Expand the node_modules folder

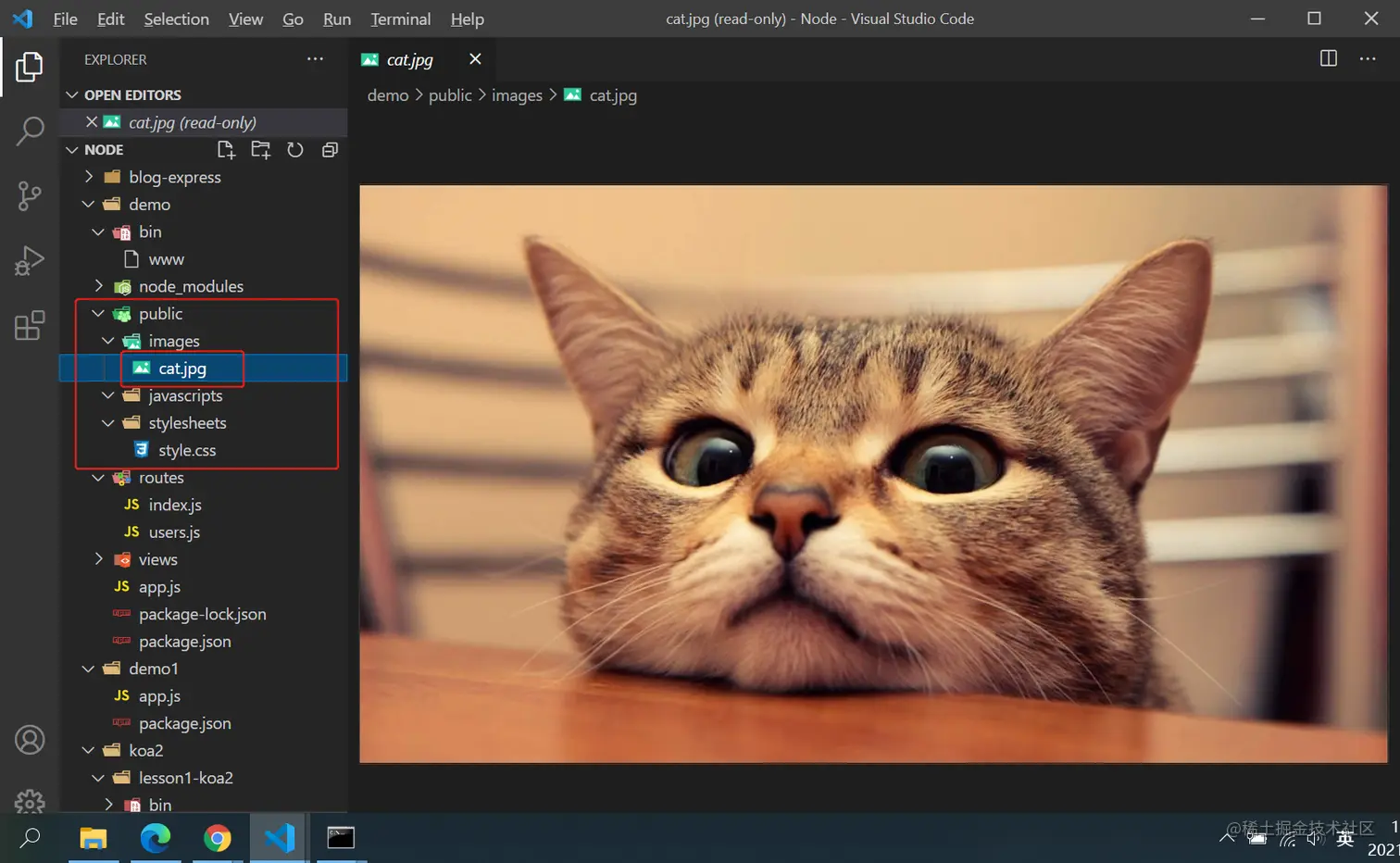point(191,286)
